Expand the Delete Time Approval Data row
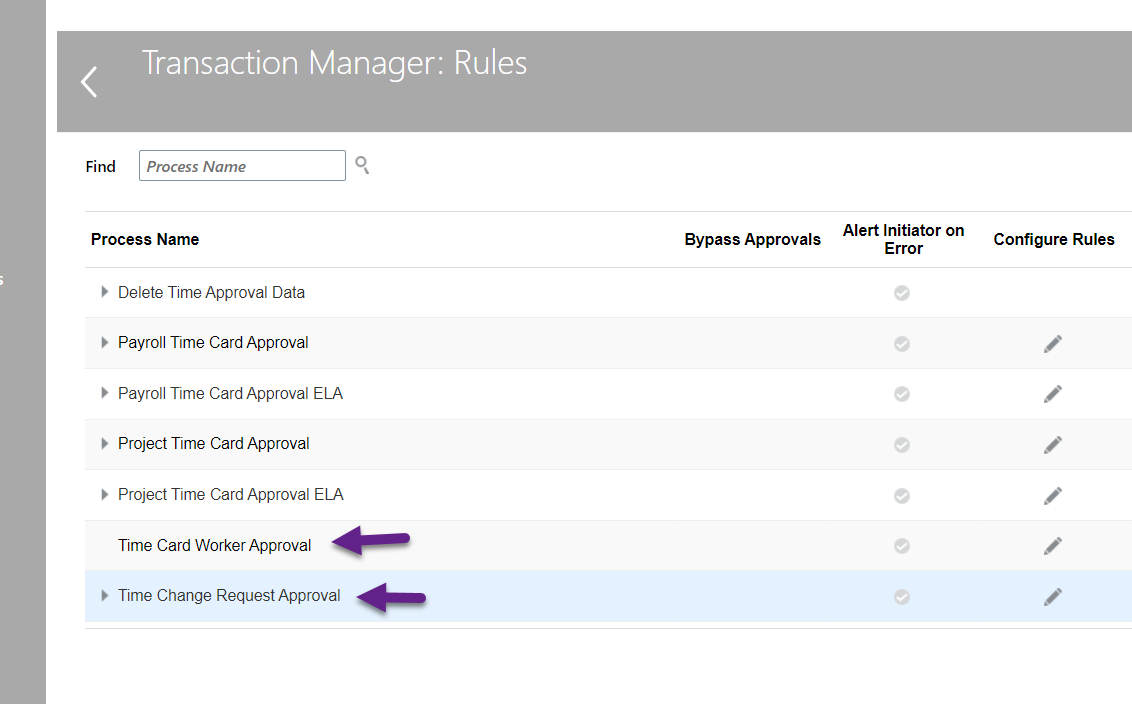This screenshot has height=704, width=1132. [104, 292]
